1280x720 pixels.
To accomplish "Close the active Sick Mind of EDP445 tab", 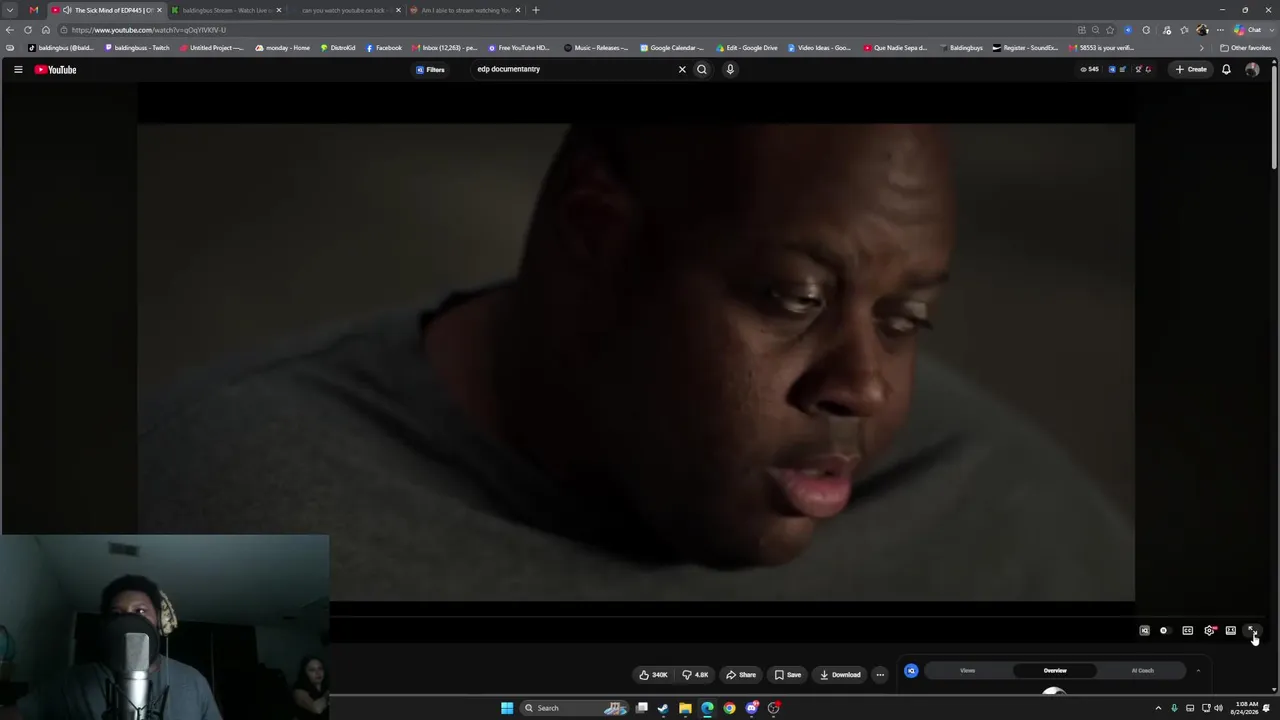I will coord(159,10).
